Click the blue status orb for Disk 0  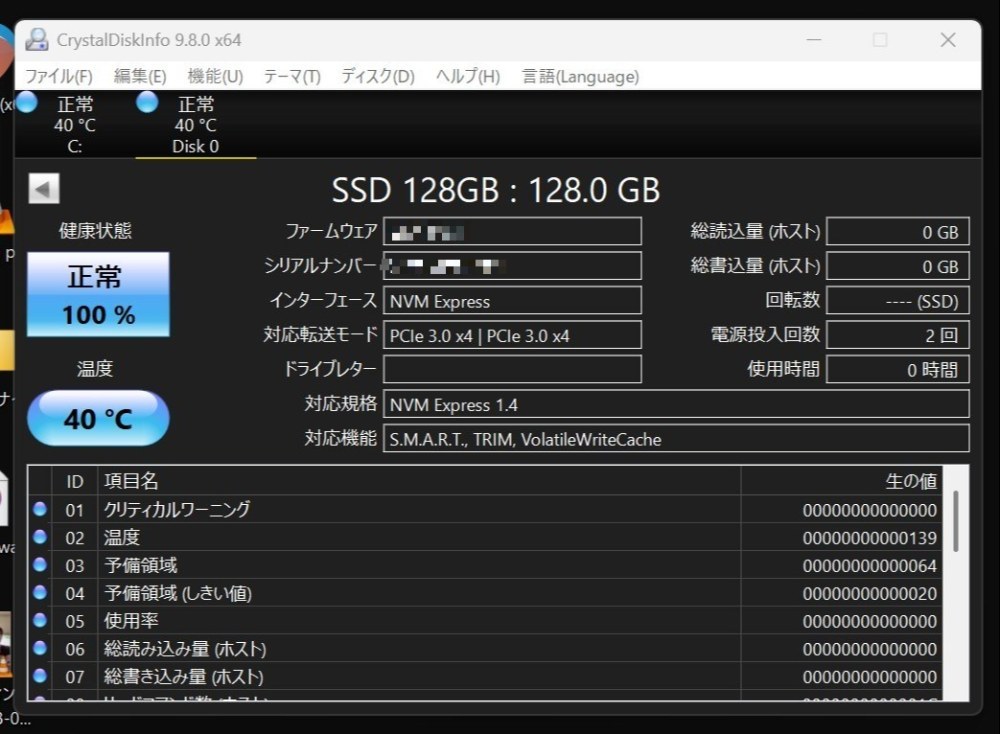(147, 102)
